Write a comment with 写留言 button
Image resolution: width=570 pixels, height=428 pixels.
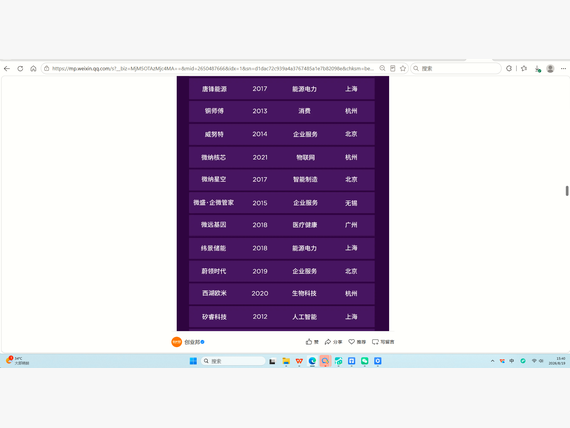point(383,342)
